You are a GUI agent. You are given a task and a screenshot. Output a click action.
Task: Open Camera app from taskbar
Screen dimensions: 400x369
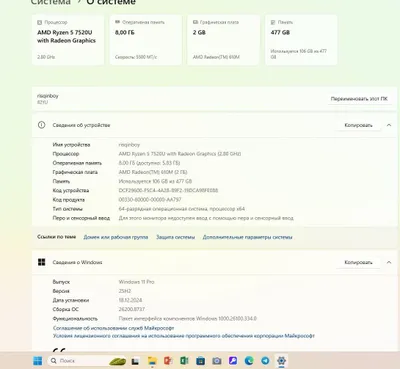pyautogui.click(x=217, y=361)
